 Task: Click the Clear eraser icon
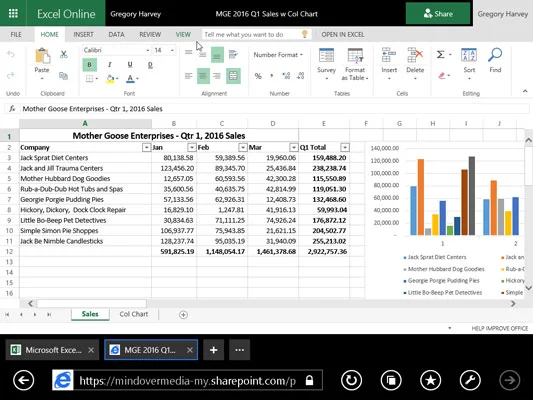coord(442,76)
